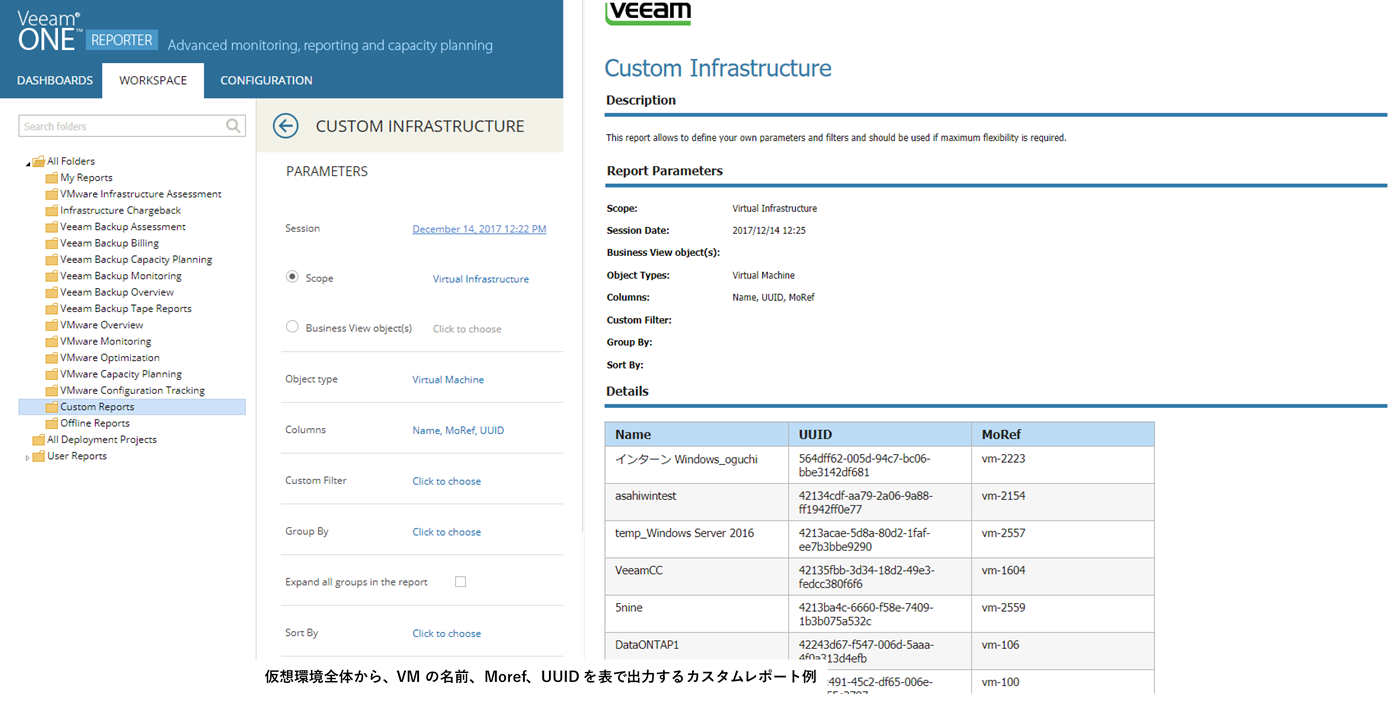Click the search magnifier icon

pos(233,126)
